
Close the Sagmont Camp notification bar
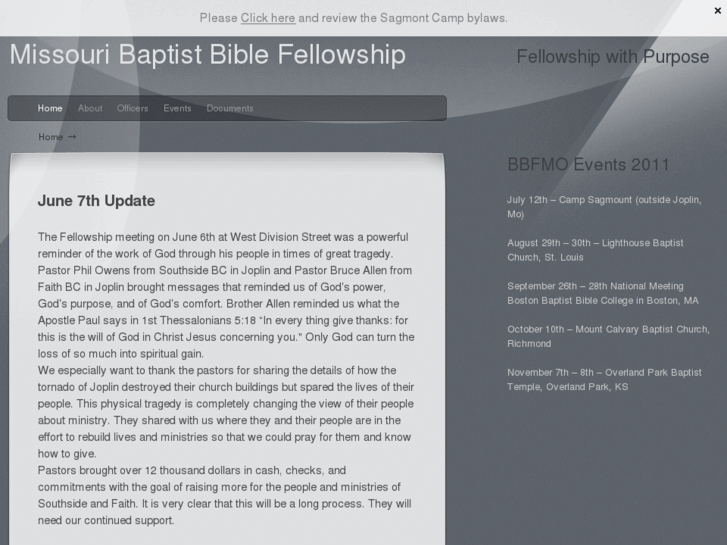point(716,9)
